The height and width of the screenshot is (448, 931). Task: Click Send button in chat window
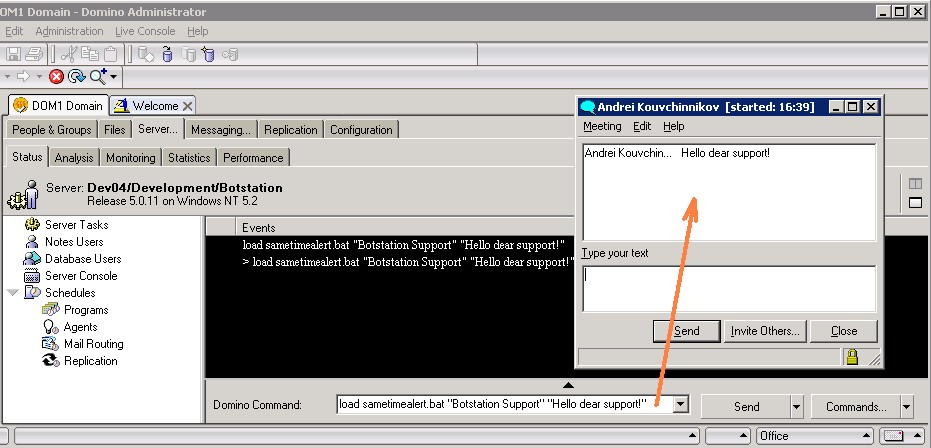point(686,332)
